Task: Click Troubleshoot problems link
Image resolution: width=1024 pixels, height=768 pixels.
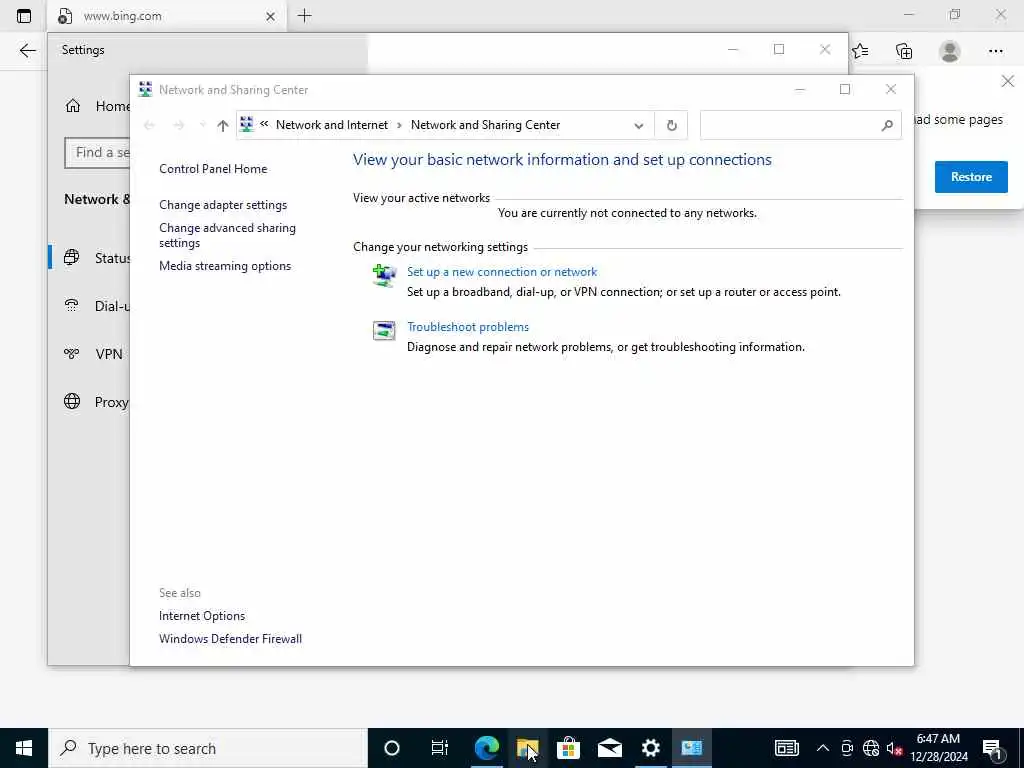Action: pos(468,327)
